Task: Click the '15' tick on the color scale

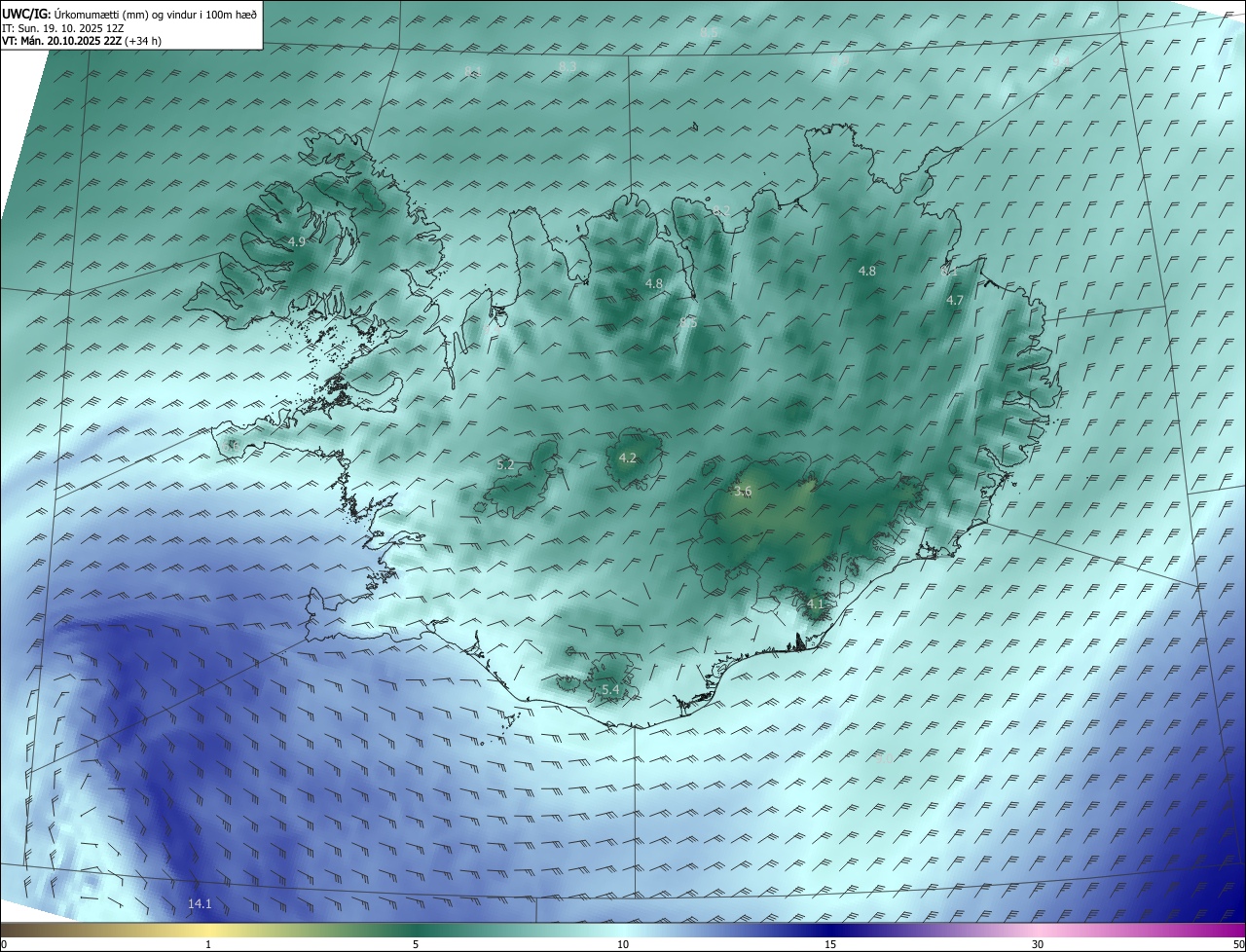Action: point(830,945)
